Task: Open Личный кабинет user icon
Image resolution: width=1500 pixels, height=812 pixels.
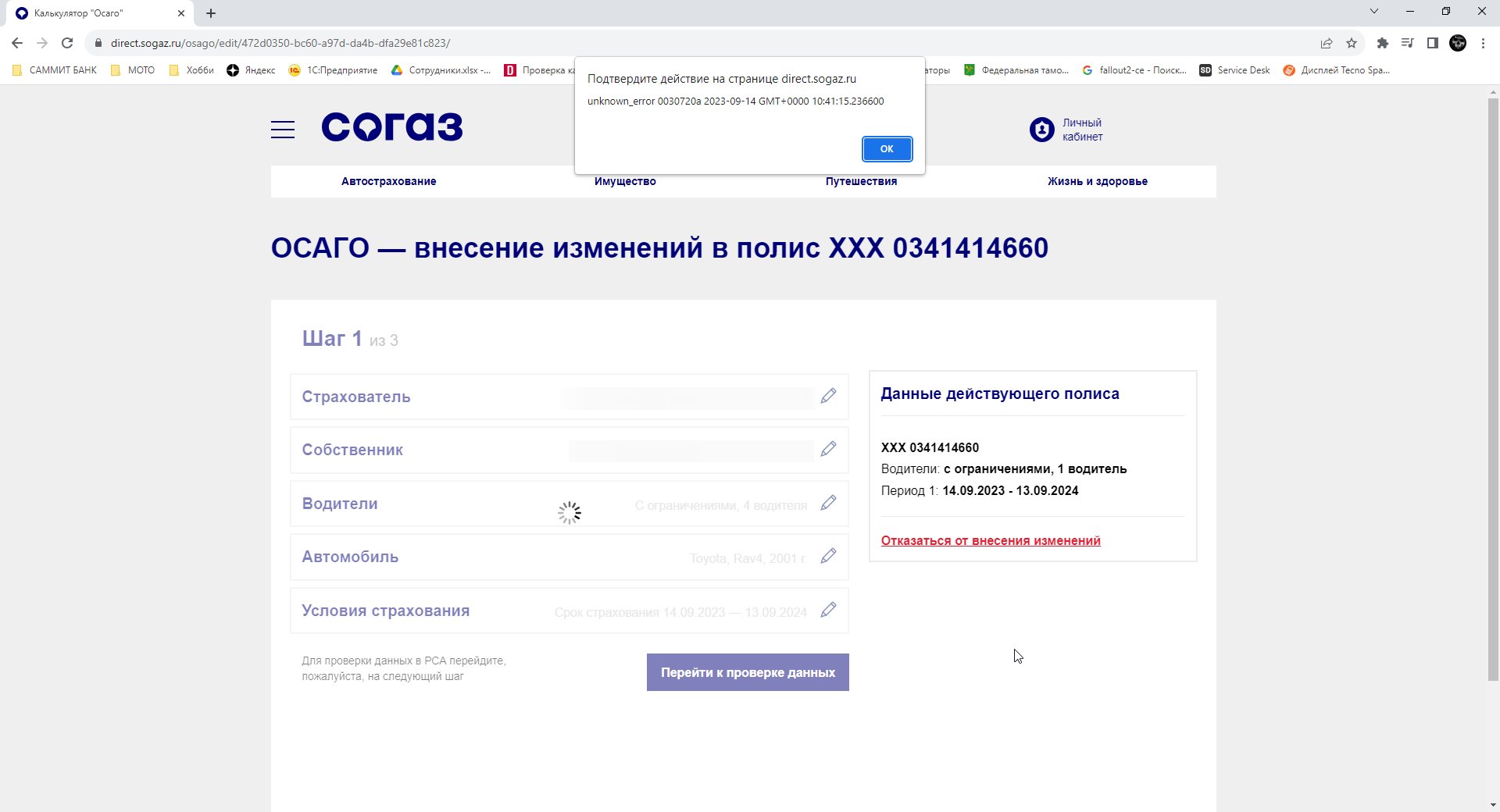Action: coord(1041,129)
